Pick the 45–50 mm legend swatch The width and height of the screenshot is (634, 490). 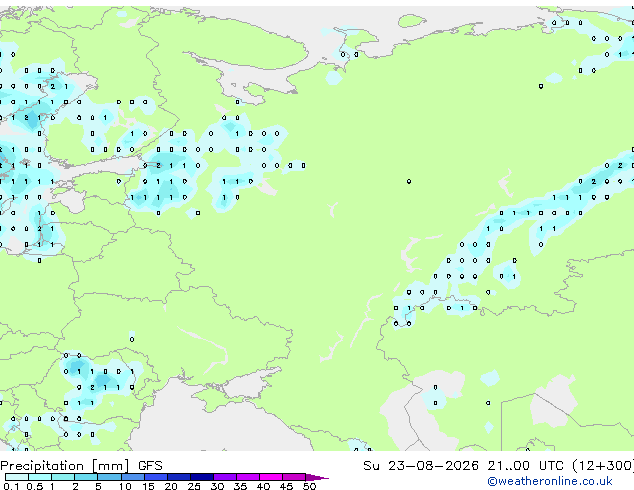click(x=294, y=477)
